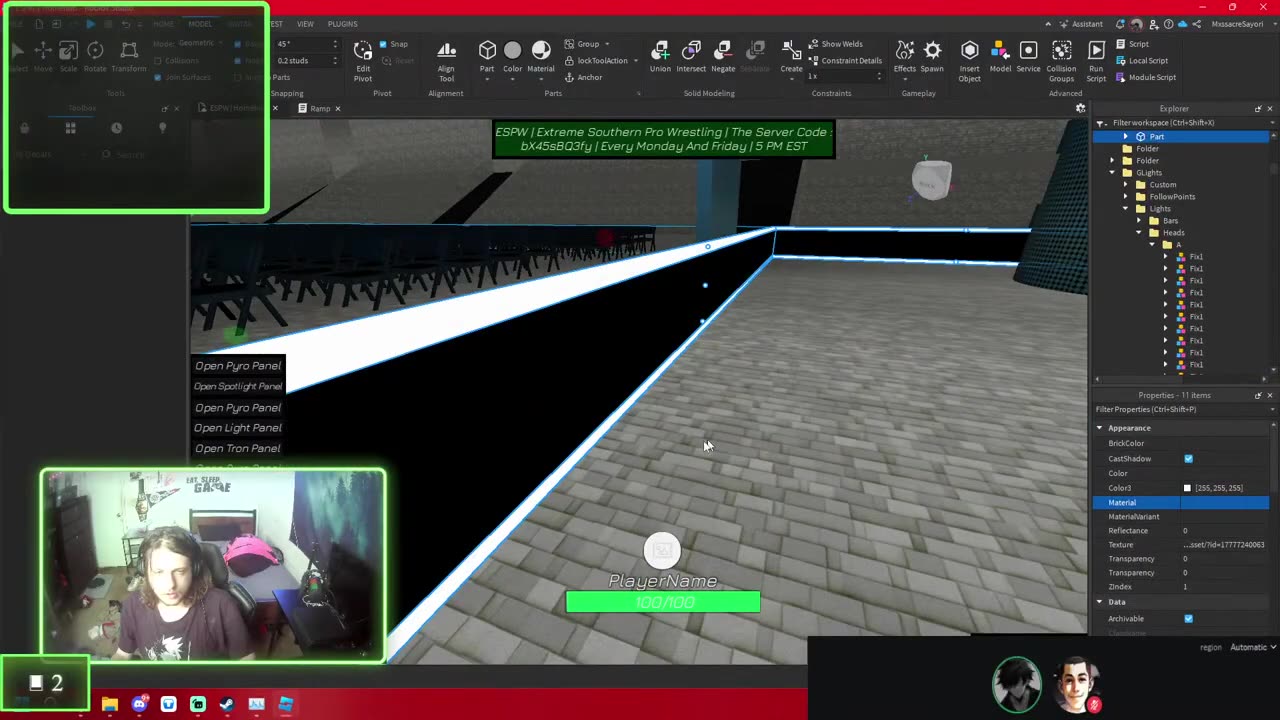Toggle the Archivable checkbox

click(x=1189, y=619)
